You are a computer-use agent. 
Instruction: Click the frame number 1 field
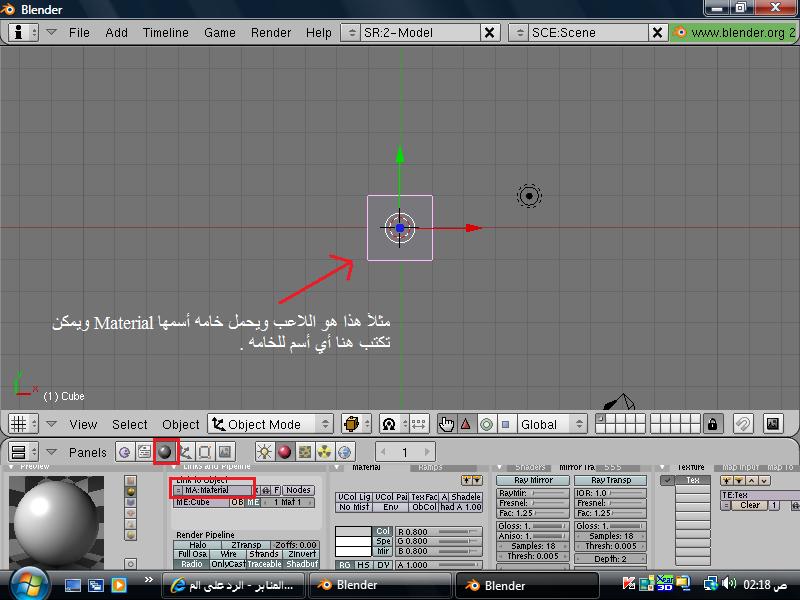click(405, 452)
